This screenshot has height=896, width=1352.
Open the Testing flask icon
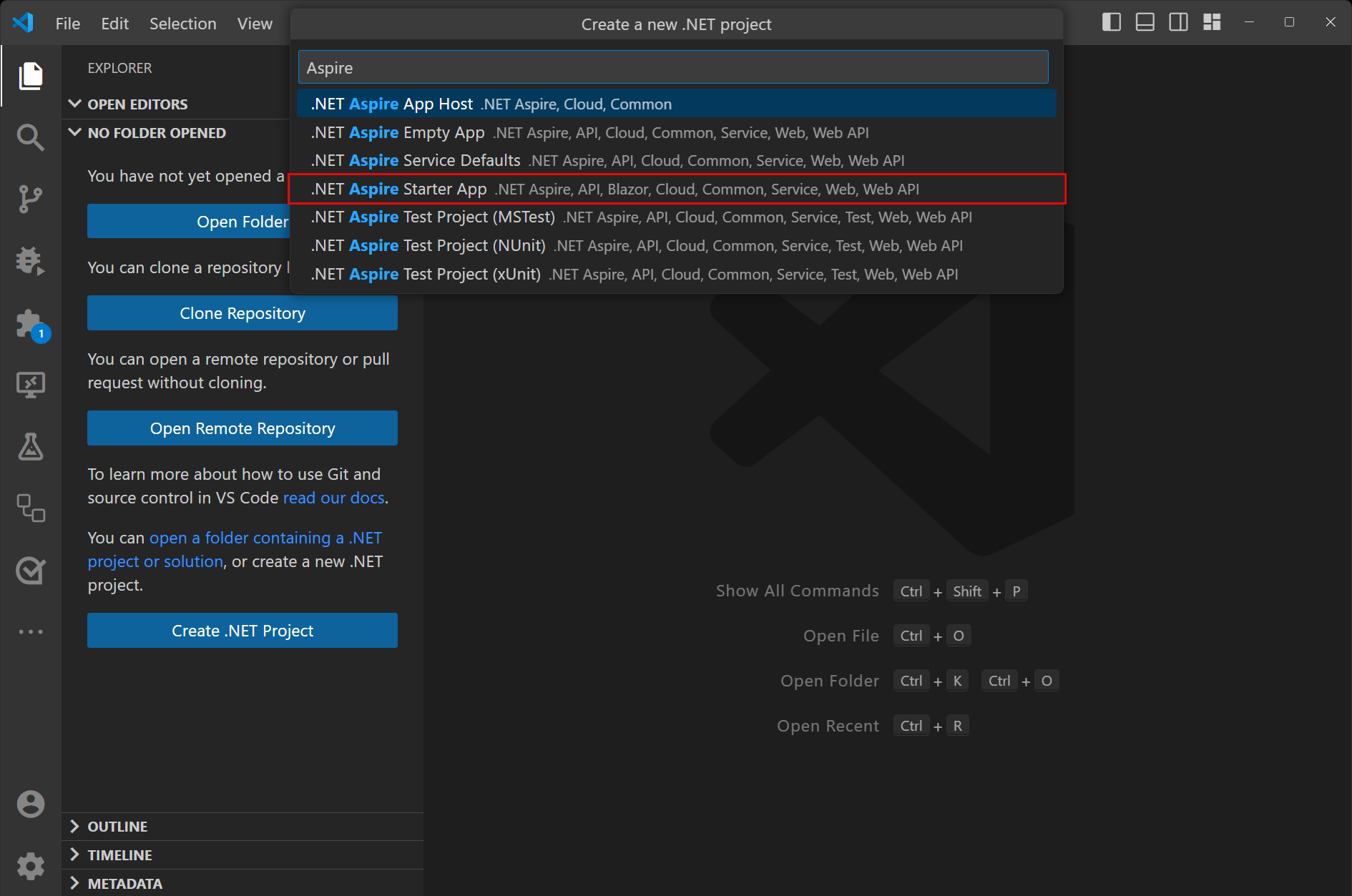(x=30, y=446)
